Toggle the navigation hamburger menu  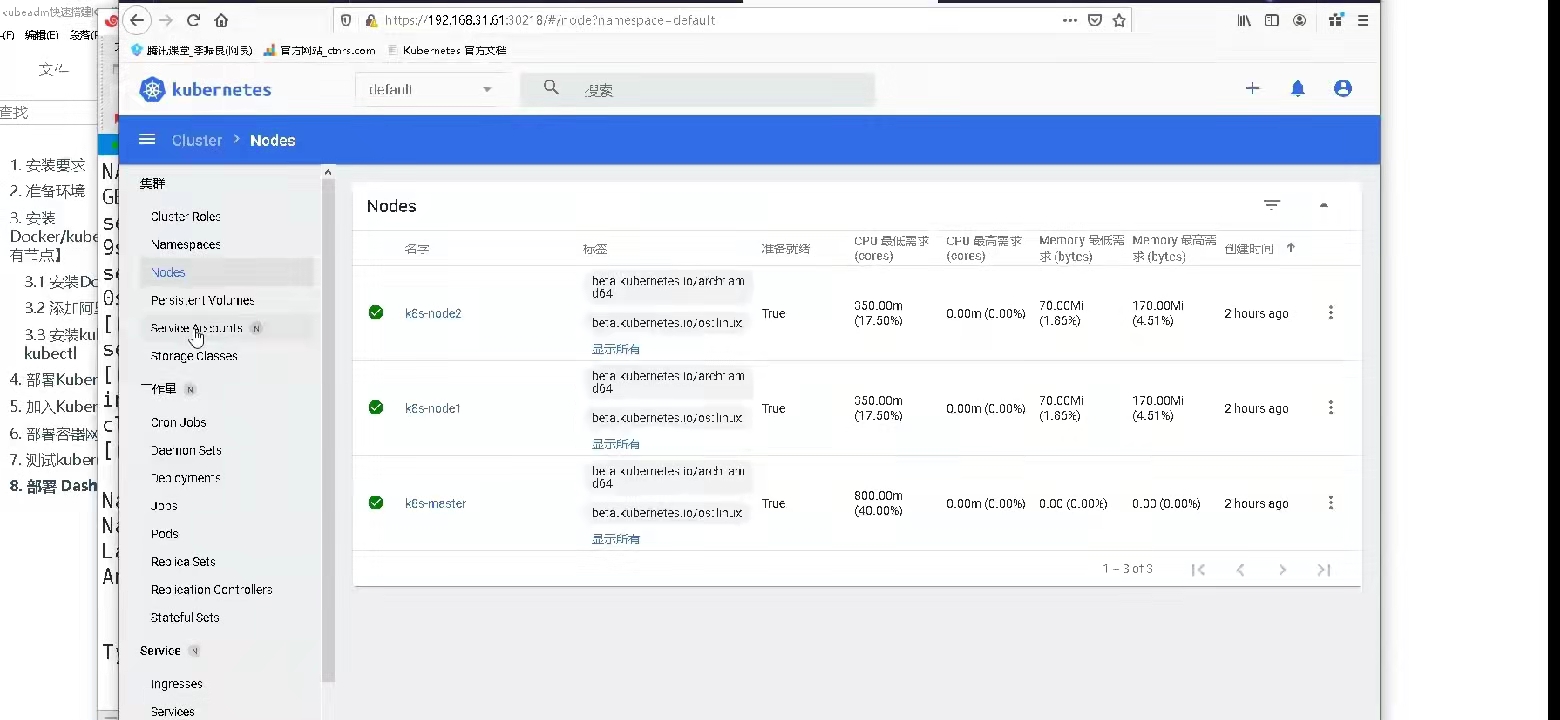click(147, 140)
